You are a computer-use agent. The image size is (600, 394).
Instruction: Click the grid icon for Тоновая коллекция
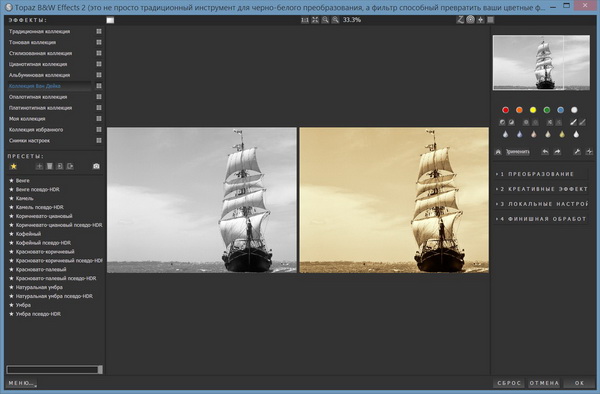click(99, 42)
